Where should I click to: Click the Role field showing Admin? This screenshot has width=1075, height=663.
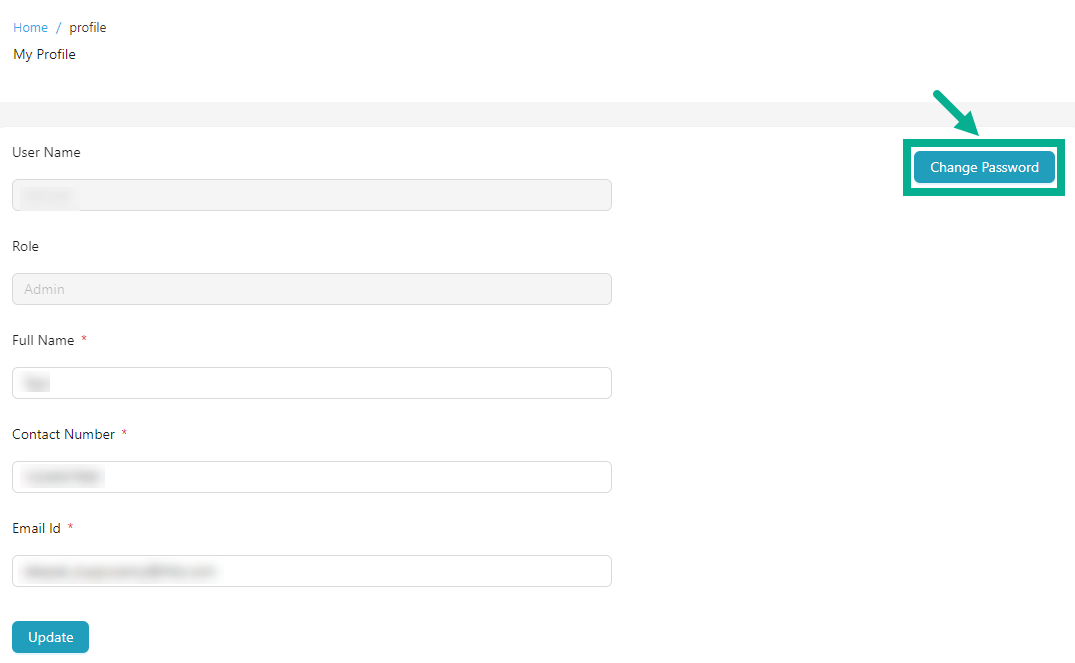tap(311, 289)
